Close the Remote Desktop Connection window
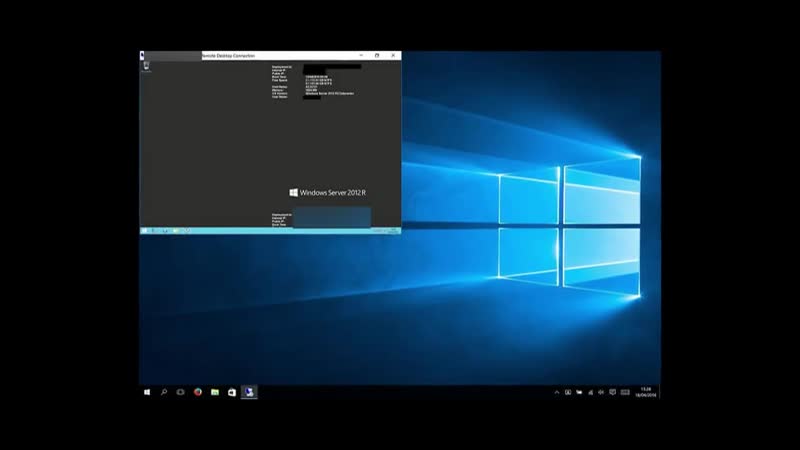Screen dimensions: 800x450 coord(393,55)
